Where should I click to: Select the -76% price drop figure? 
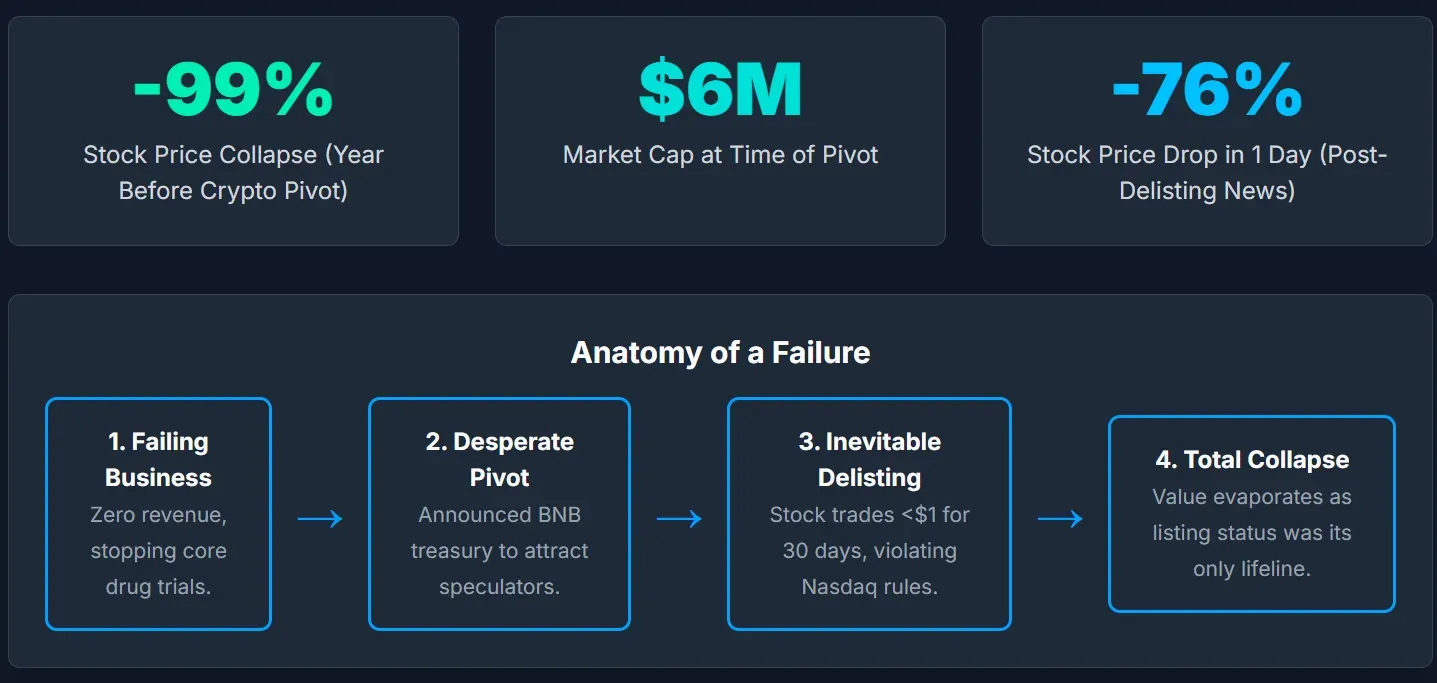pos(1207,90)
